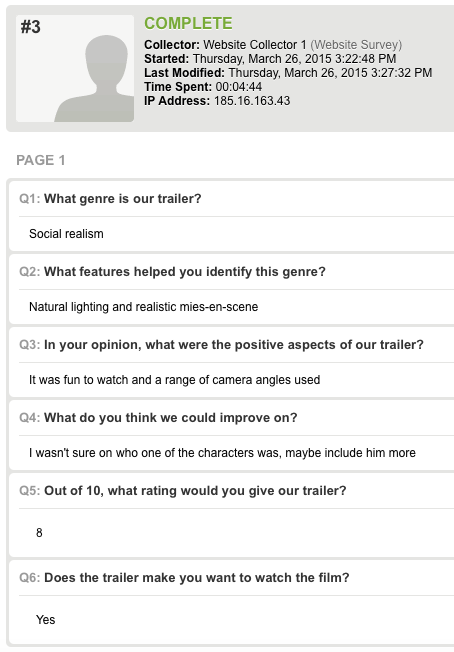
Task: Click the (Website Survey) collector type text
Action: (356, 44)
